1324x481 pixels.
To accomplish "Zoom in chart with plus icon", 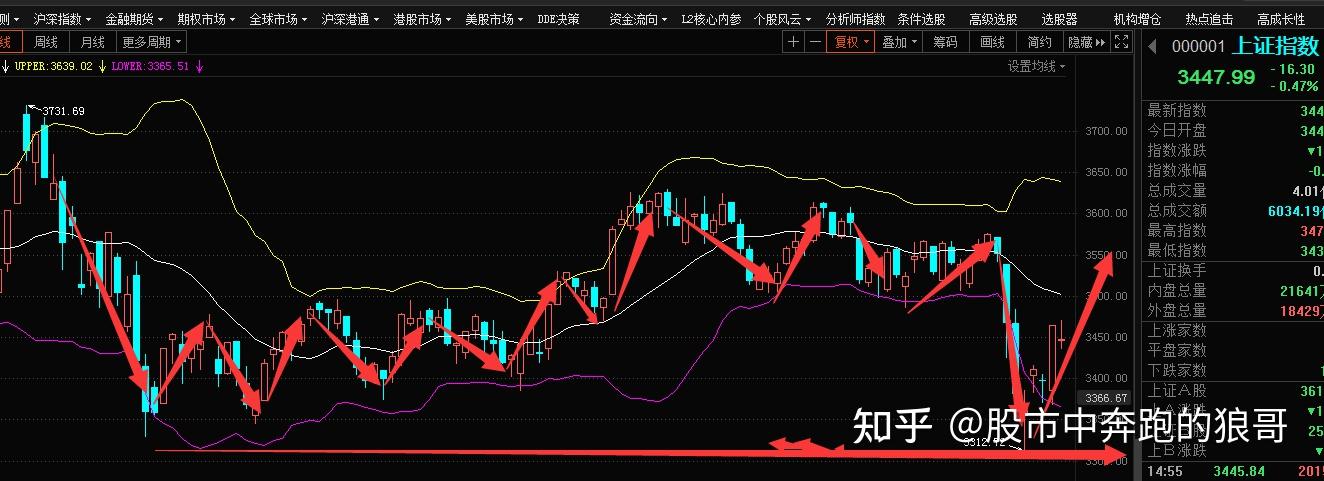I will pyautogui.click(x=793, y=42).
